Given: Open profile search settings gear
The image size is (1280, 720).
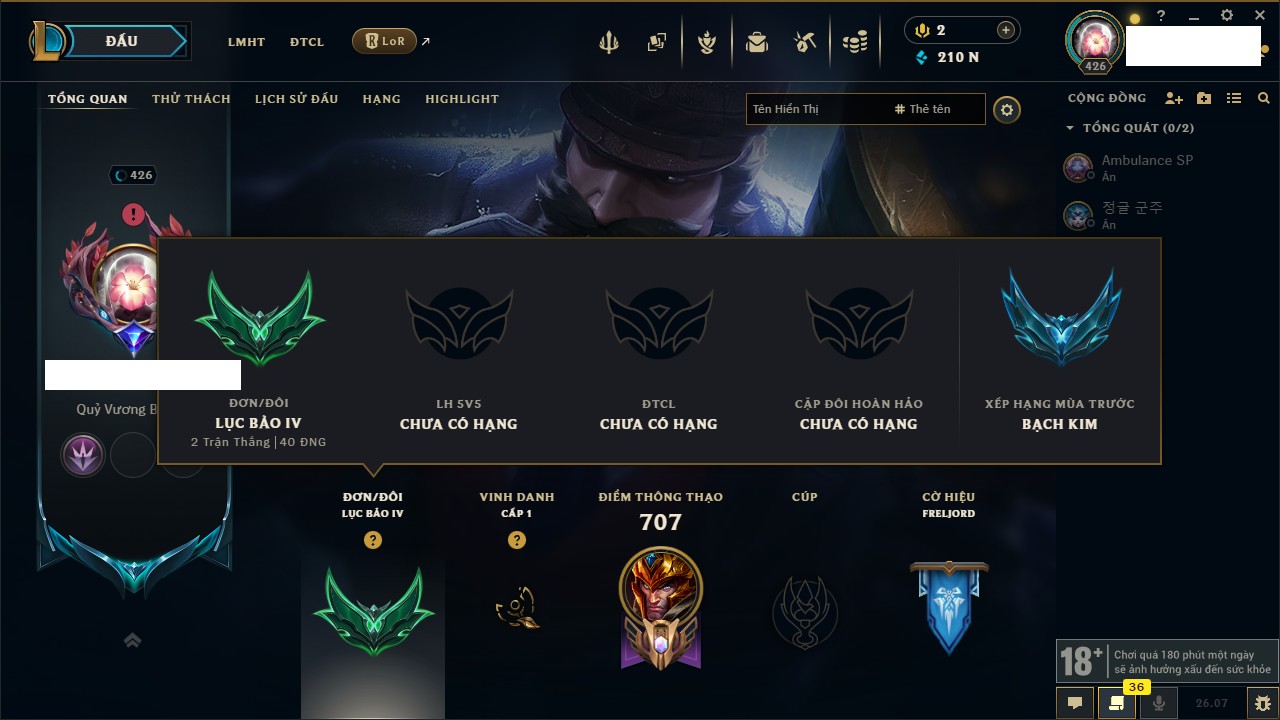Looking at the screenshot, I should 1007,109.
